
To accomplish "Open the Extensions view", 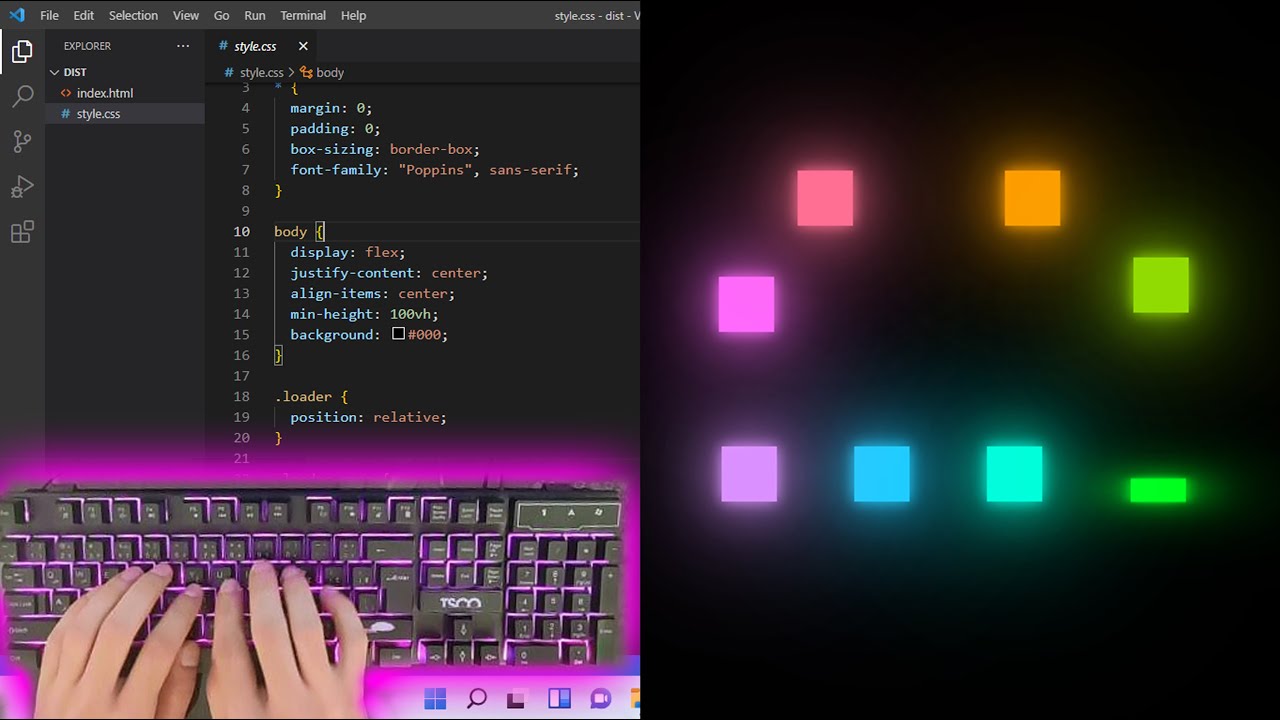I will (x=22, y=232).
